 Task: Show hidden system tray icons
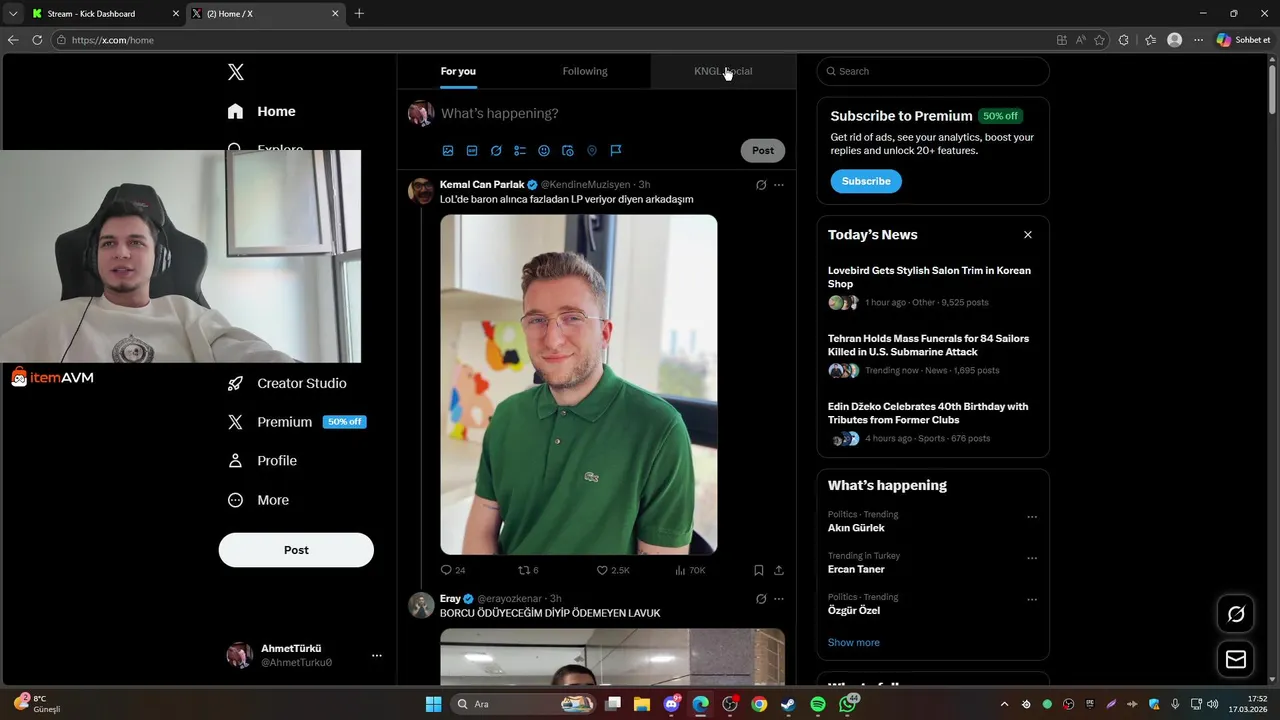click(1005, 704)
